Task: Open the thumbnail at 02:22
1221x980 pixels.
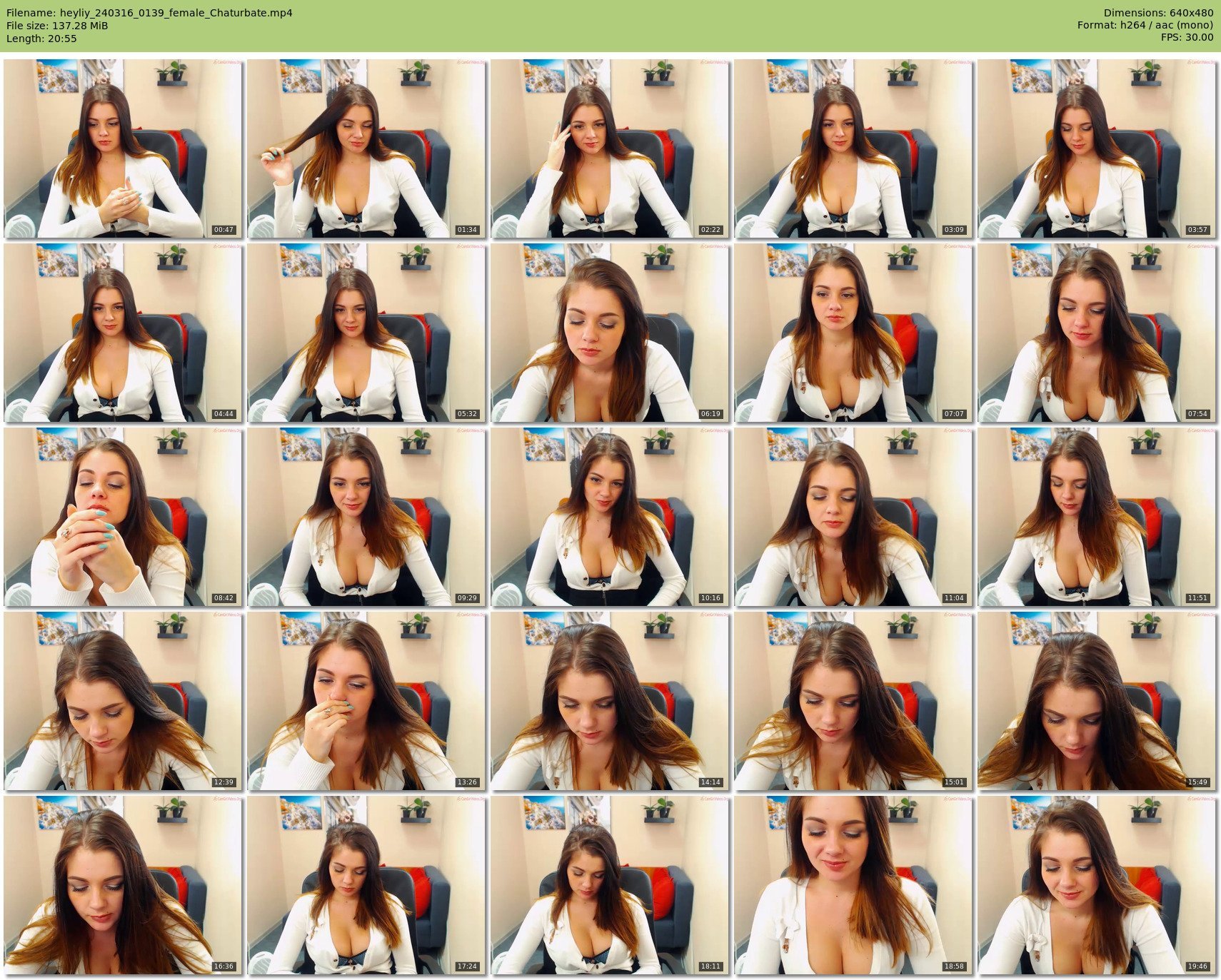Action: [610, 148]
